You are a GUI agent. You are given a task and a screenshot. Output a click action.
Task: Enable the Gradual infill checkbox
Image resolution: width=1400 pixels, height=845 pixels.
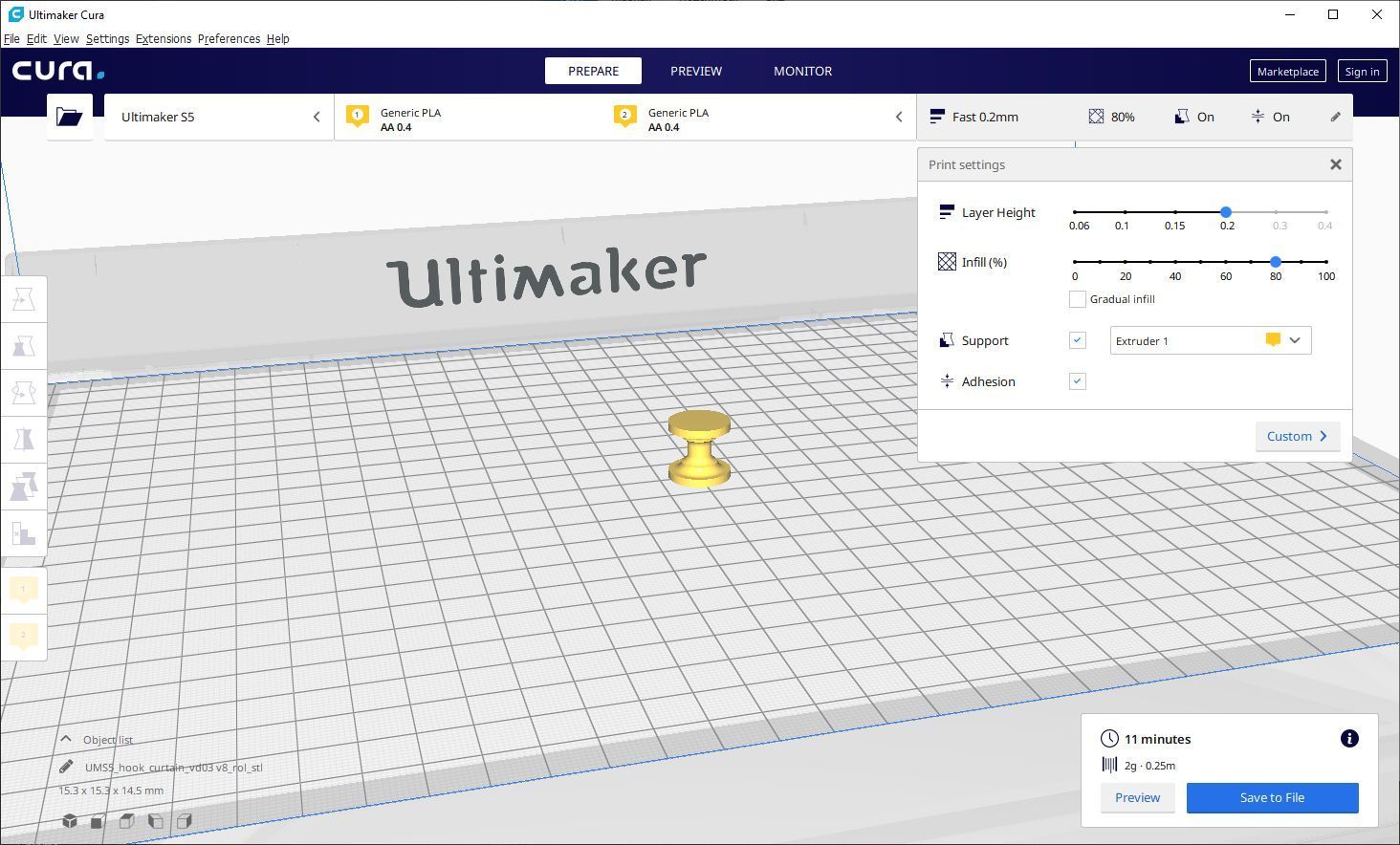pyautogui.click(x=1077, y=299)
